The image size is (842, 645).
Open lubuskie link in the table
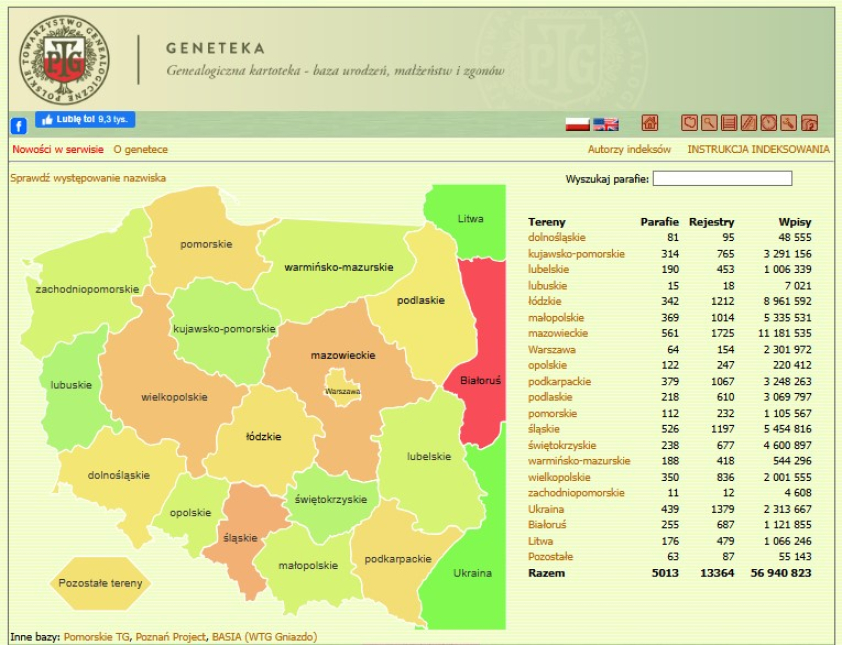pyautogui.click(x=547, y=286)
